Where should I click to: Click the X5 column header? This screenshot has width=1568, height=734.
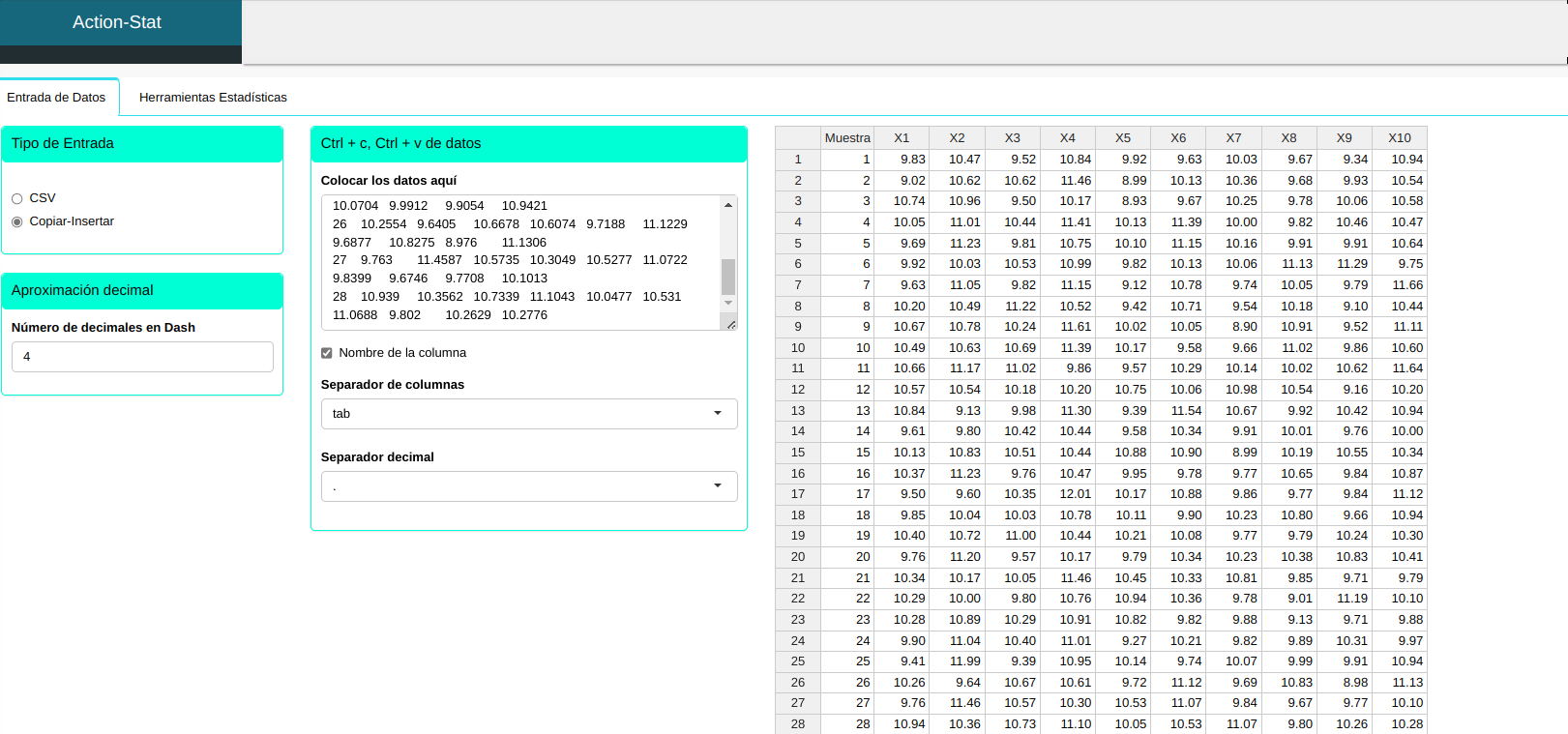click(x=1122, y=138)
